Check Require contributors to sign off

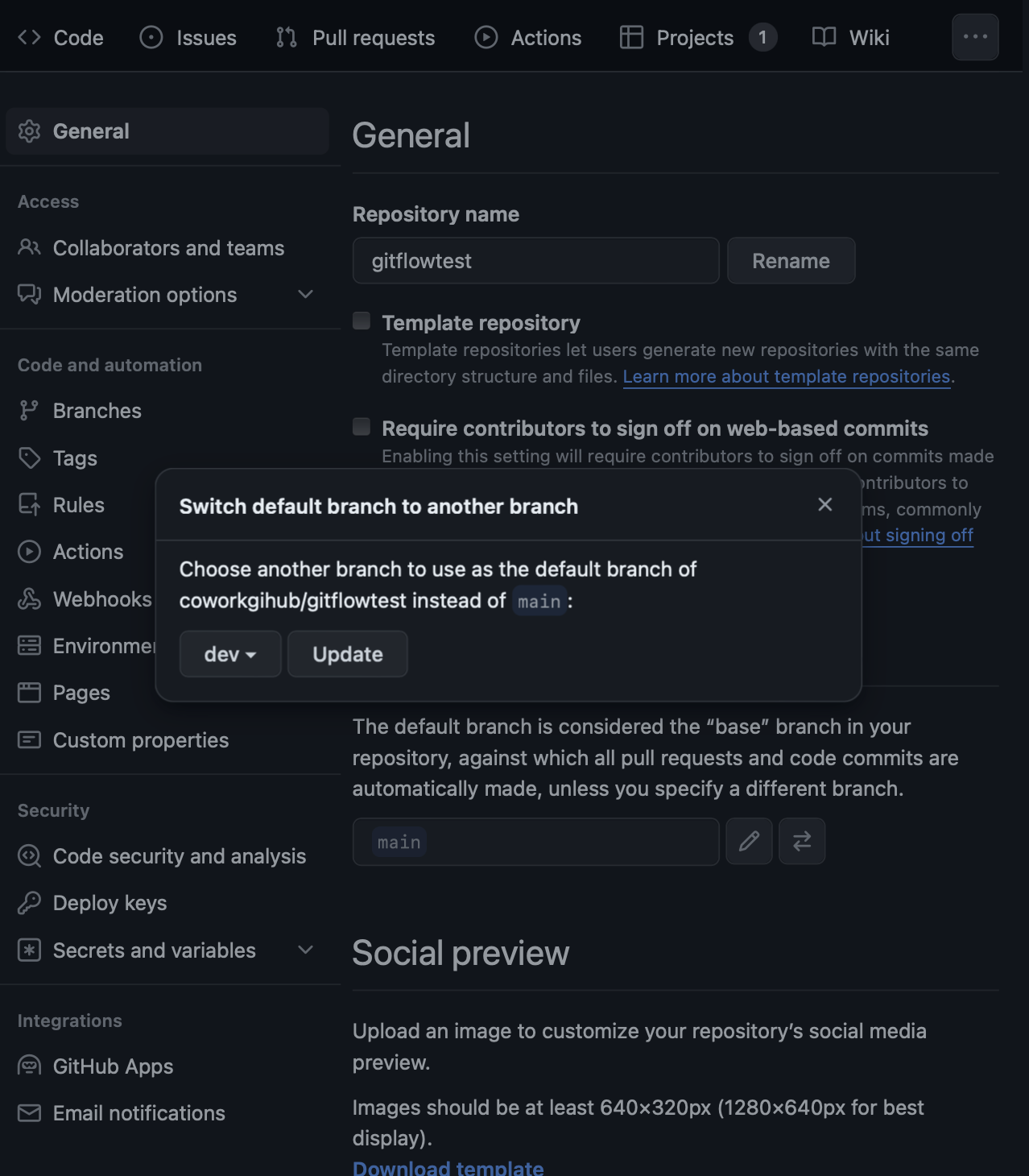click(x=362, y=427)
